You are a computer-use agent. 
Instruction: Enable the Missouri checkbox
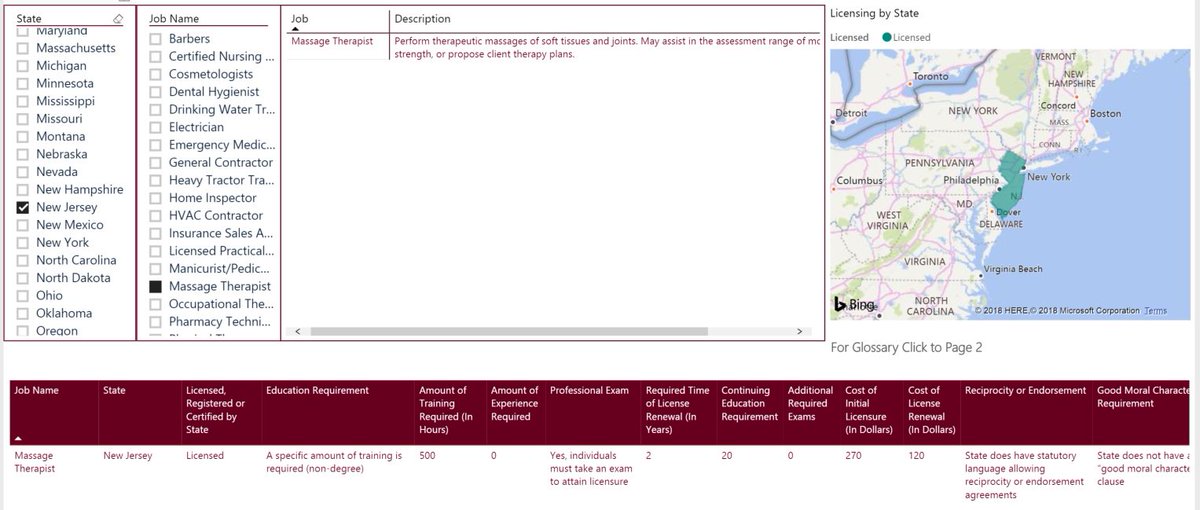click(23, 119)
